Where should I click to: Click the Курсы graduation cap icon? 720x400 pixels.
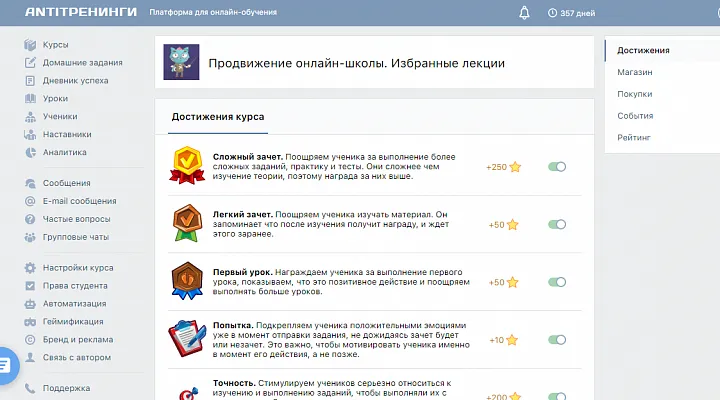coord(30,45)
